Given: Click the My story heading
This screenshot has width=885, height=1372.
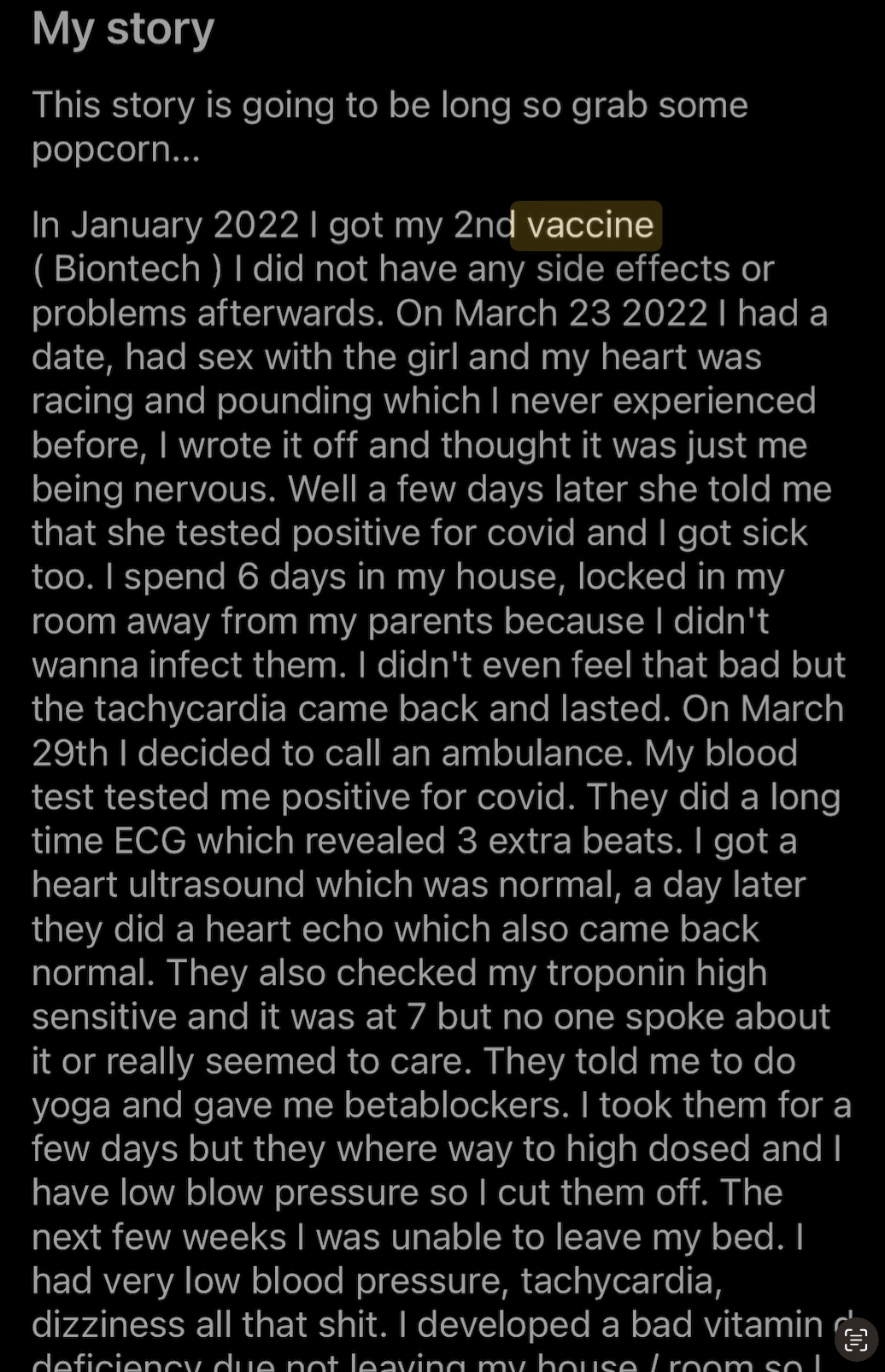Looking at the screenshot, I should (x=123, y=30).
